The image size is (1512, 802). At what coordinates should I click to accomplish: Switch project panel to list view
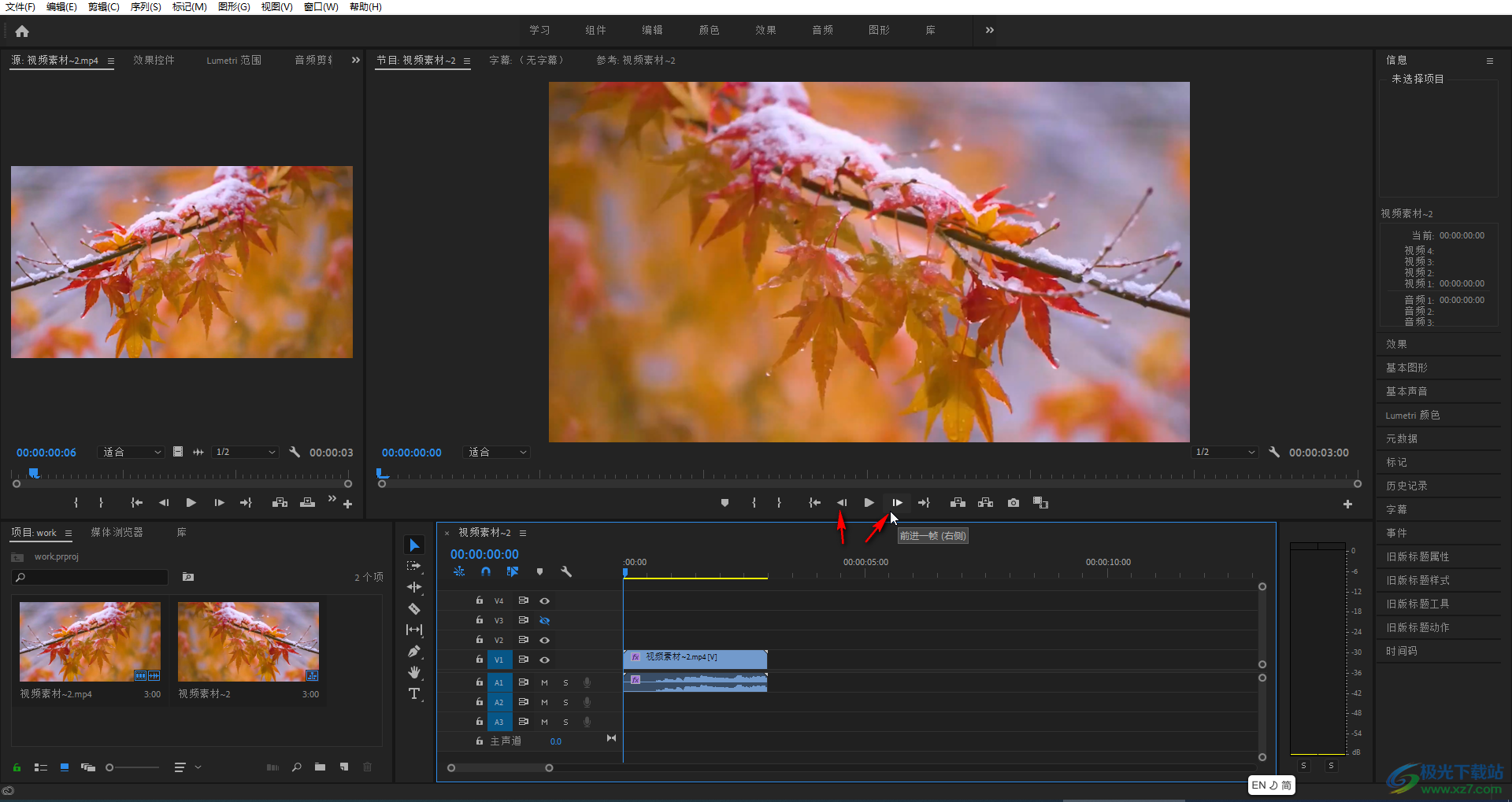tap(41, 767)
